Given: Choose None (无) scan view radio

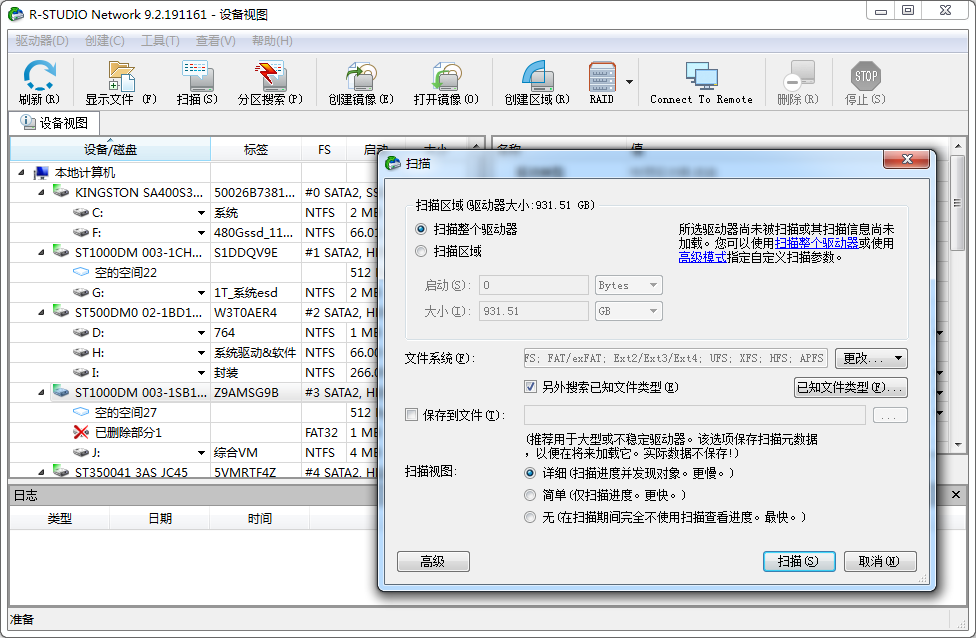Looking at the screenshot, I should point(530,517).
